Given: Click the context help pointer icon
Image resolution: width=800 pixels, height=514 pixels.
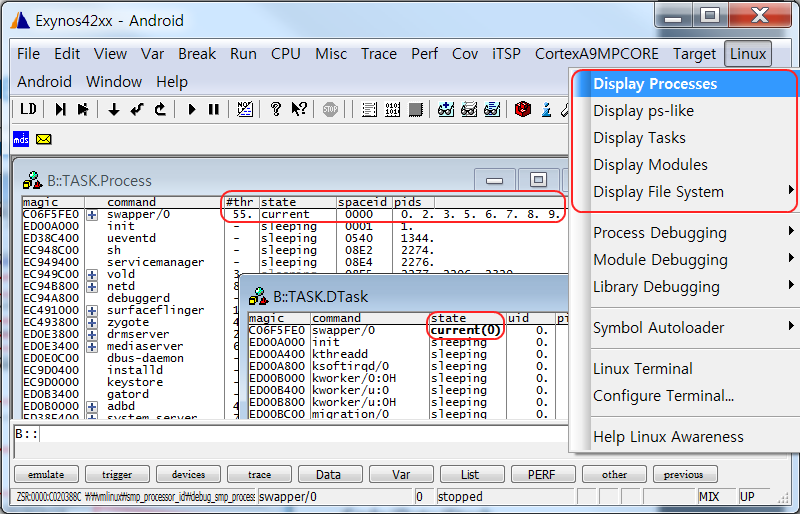Looking at the screenshot, I should click(298, 109).
